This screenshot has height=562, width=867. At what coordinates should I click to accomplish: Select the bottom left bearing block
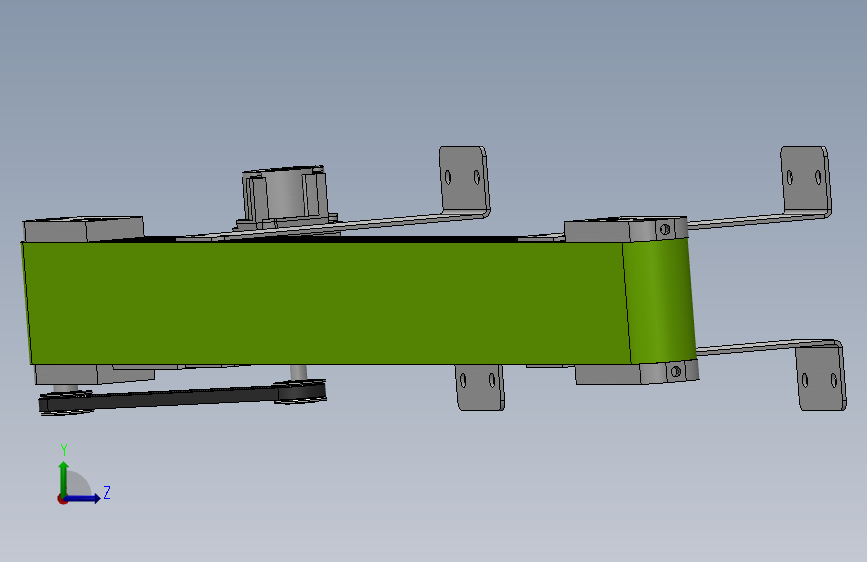pos(94,374)
